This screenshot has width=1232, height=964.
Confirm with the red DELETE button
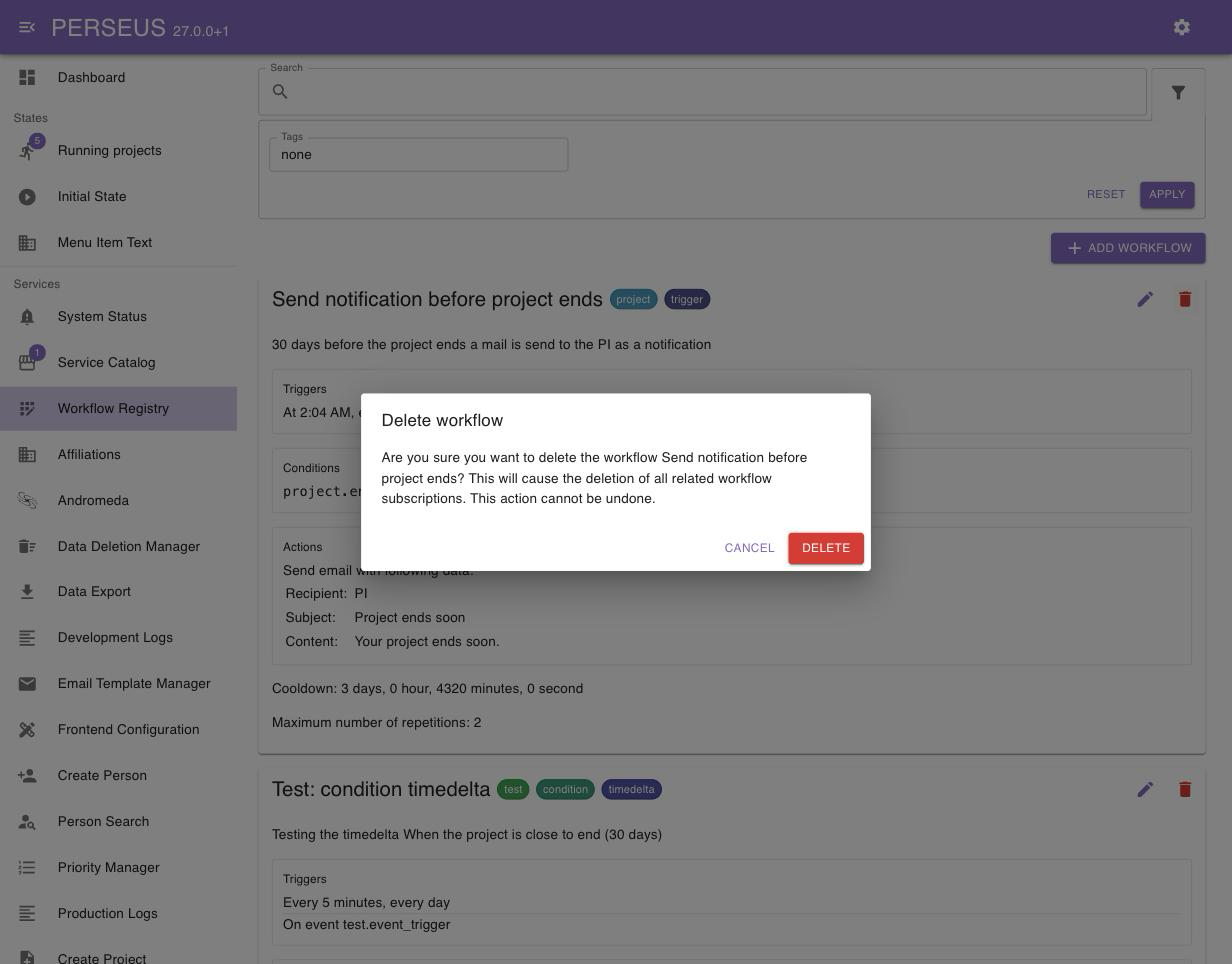point(826,548)
